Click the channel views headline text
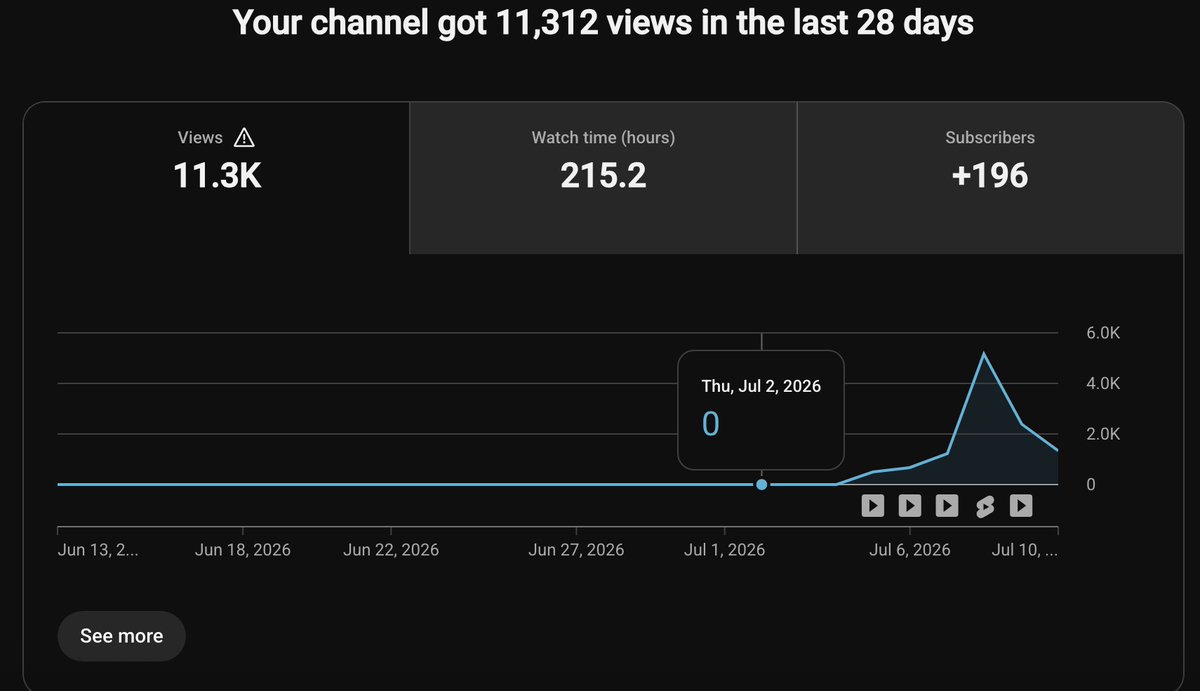This screenshot has height=691, width=1200. click(x=603, y=23)
